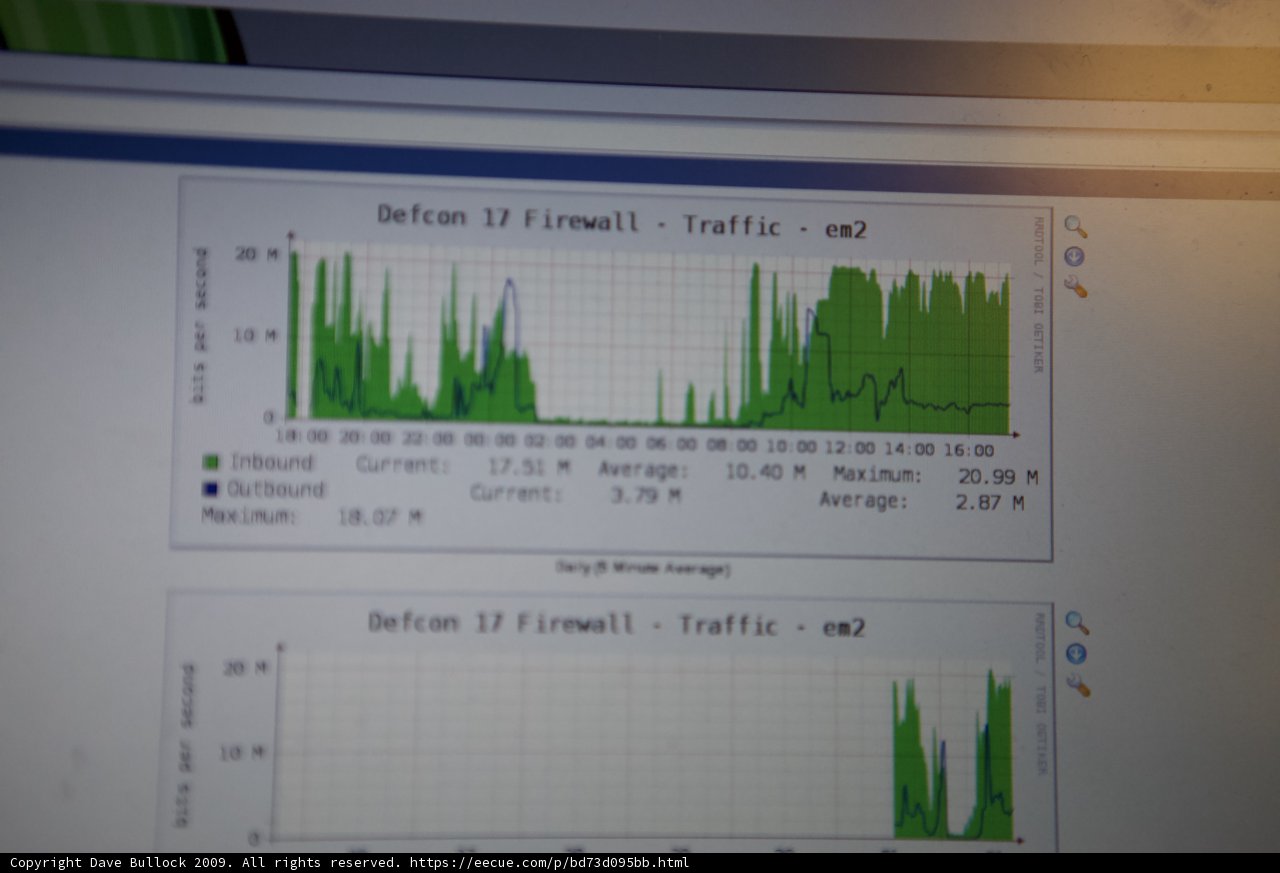Click lower graph's bits per second axis title
This screenshot has height=873, width=1280.
click(186, 744)
